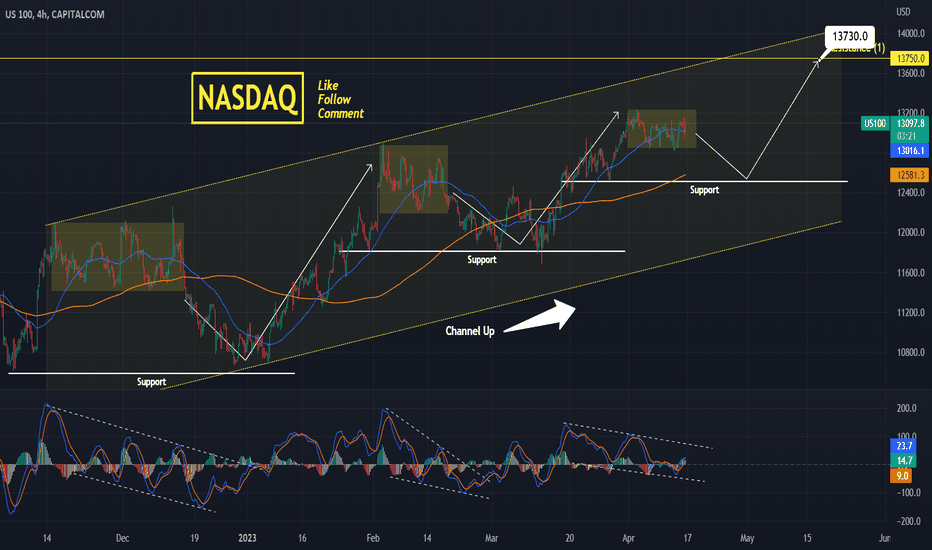Screen dimensions: 932x550
Task: Click the Like Follow Comment text note
Action: coord(341,99)
